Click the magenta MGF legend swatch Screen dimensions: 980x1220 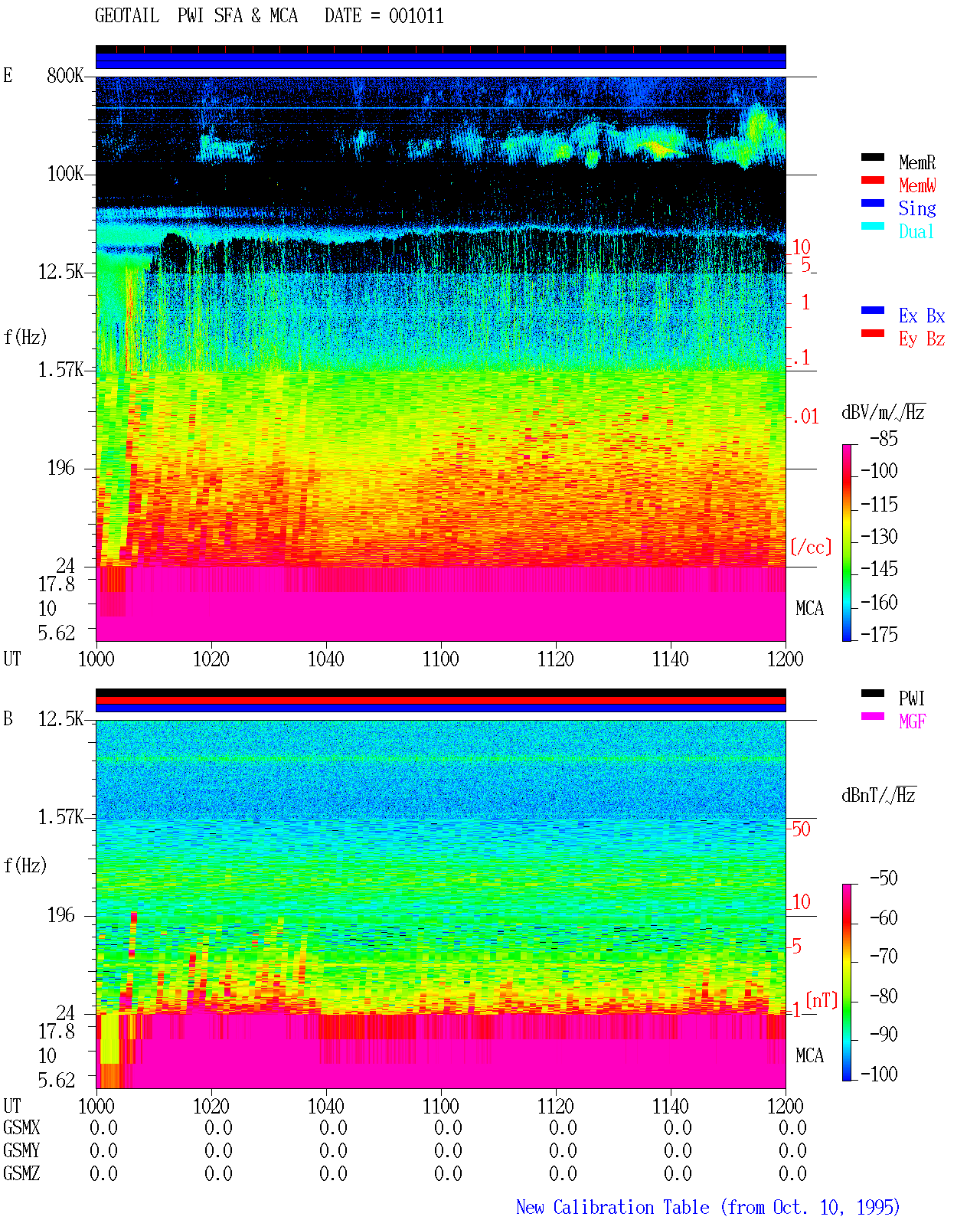click(872, 716)
